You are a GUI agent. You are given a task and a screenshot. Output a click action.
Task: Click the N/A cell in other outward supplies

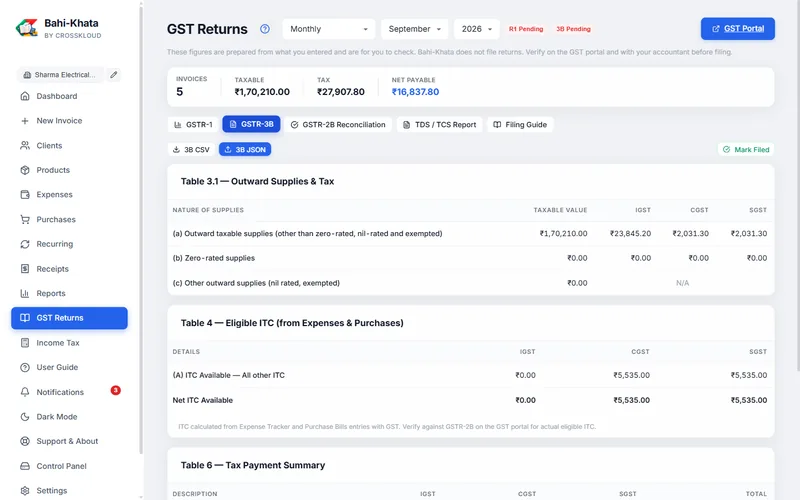click(683, 283)
